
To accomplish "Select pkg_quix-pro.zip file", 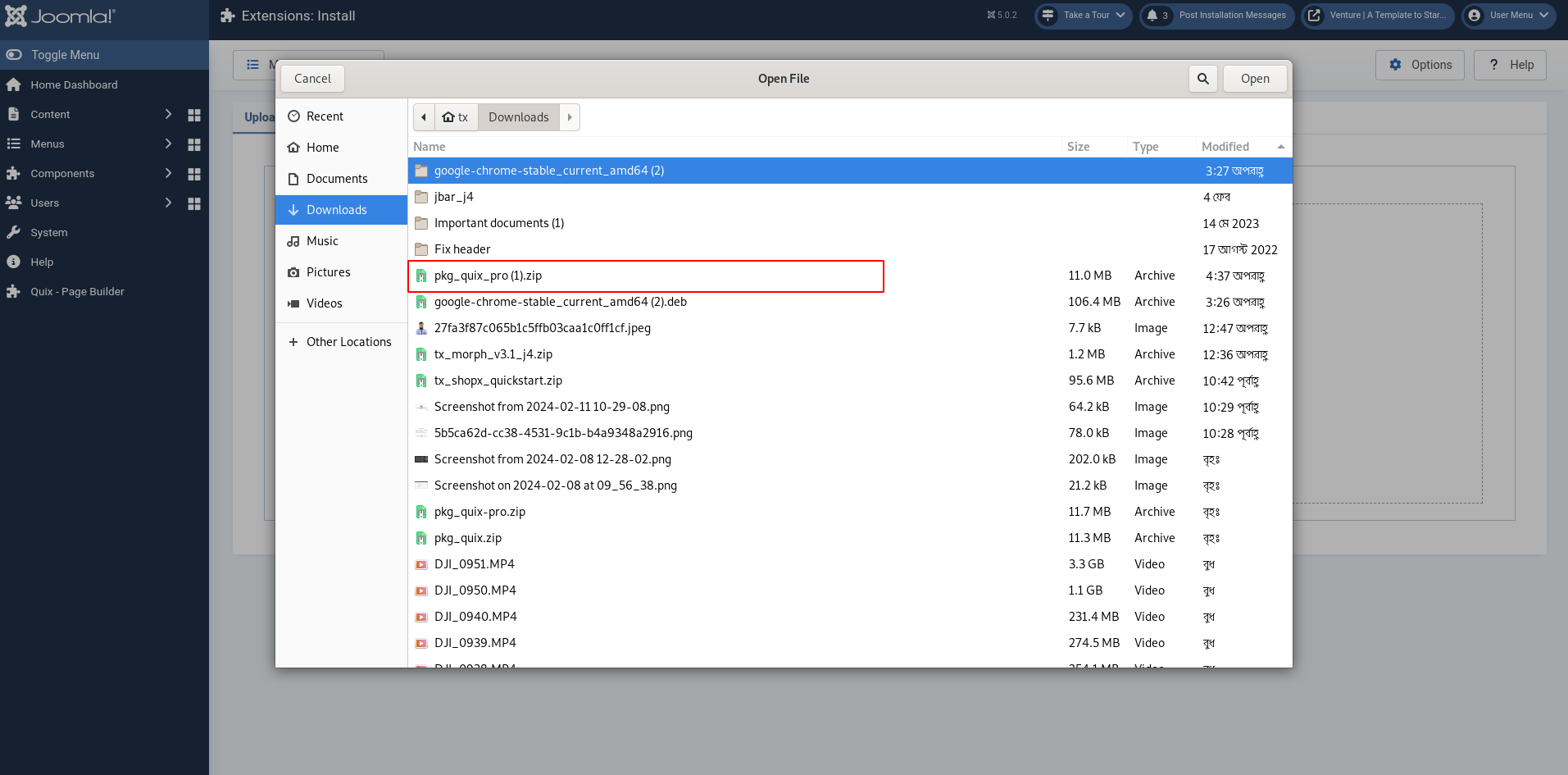I will click(850, 512).
